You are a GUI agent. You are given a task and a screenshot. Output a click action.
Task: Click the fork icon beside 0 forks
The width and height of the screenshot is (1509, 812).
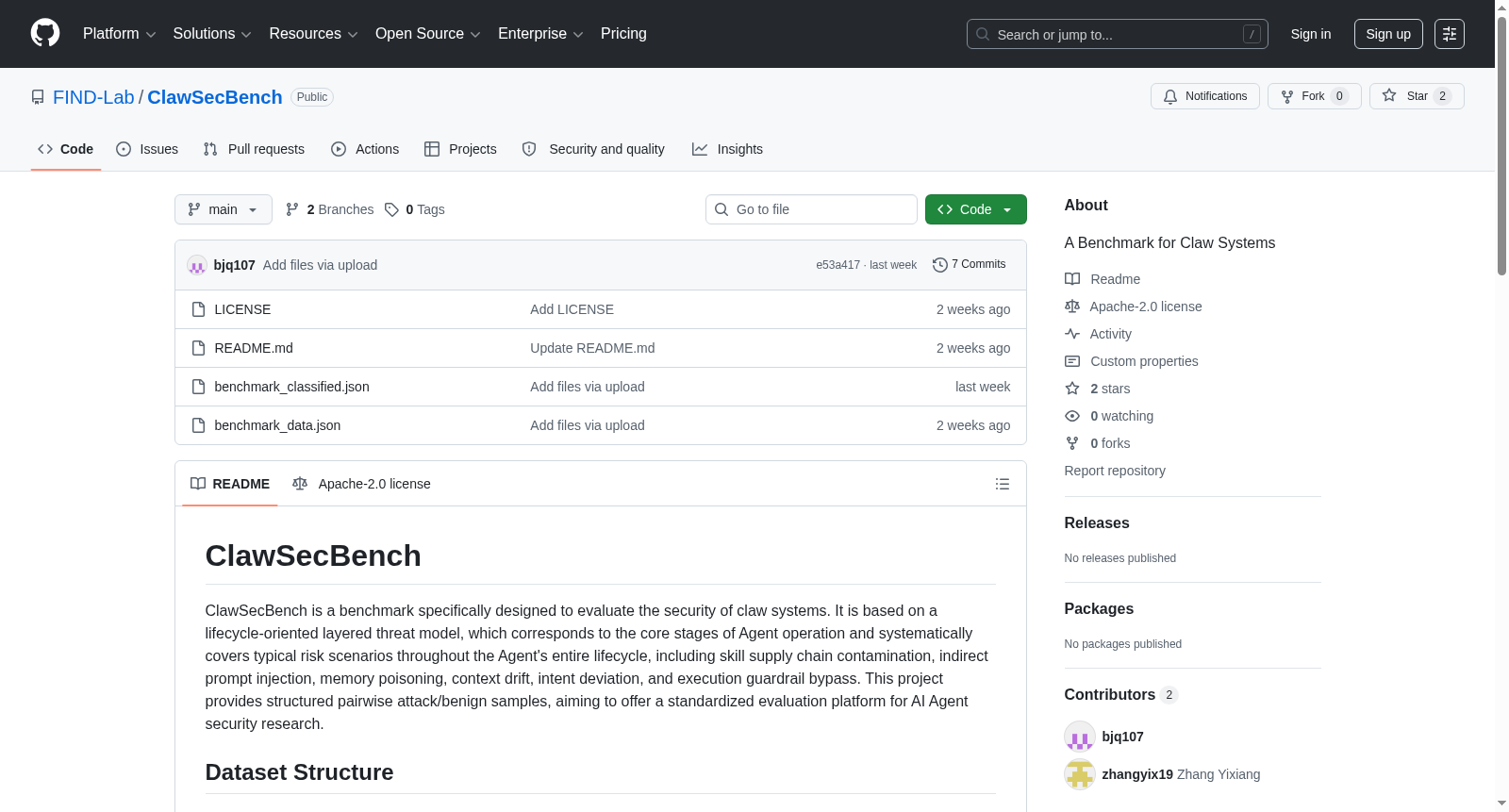[1072, 443]
